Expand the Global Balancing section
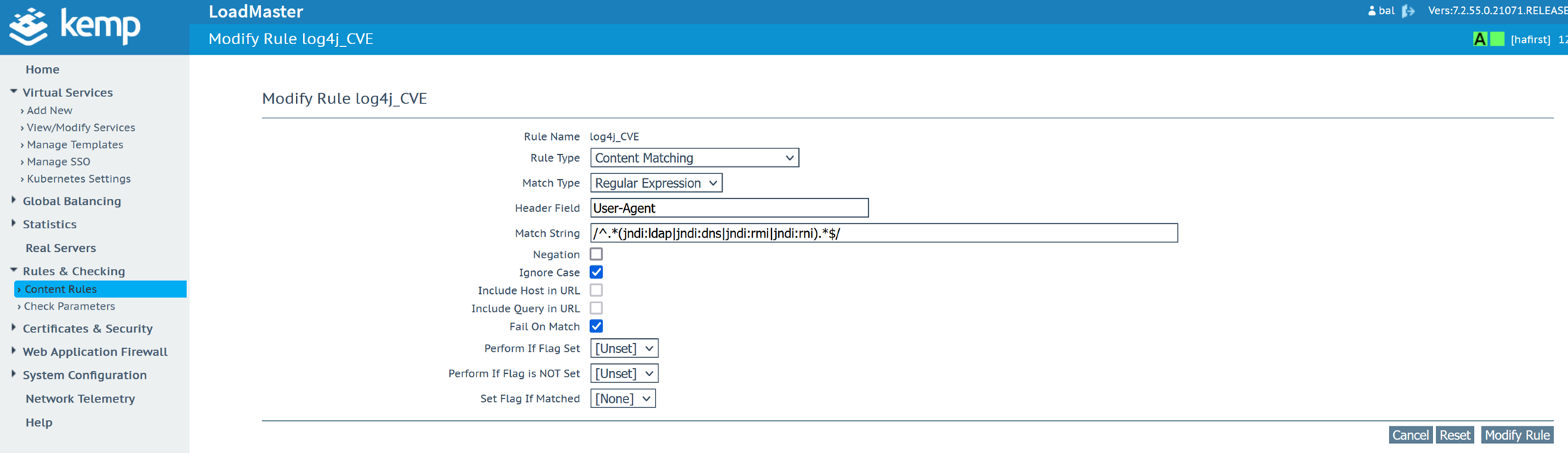This screenshot has height=453, width=1568. pyautogui.click(x=71, y=200)
